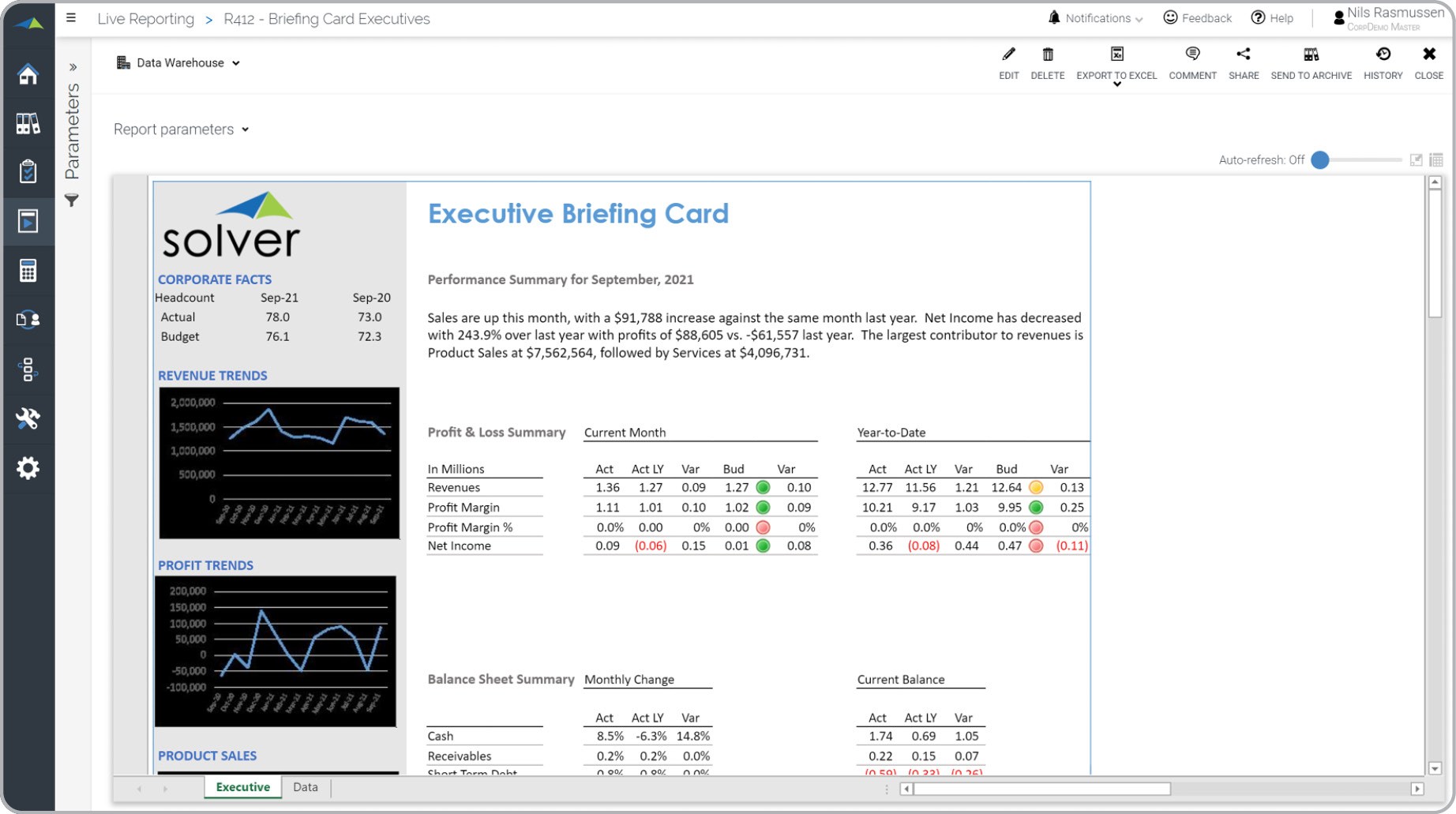The image size is (1456, 814).
Task: Open settings gear in left sidebar
Action: click(28, 468)
